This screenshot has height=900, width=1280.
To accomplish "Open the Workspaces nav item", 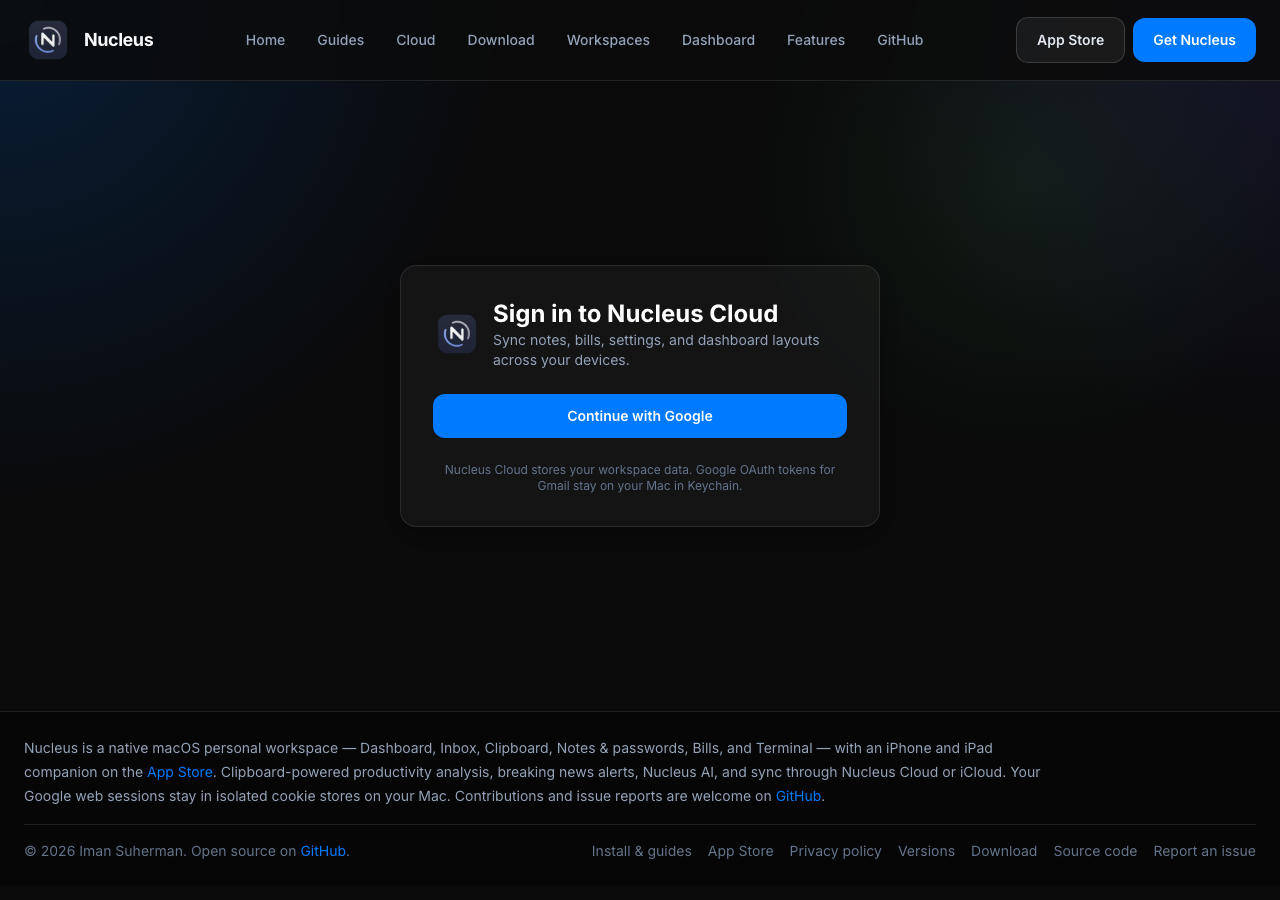I will pyautogui.click(x=608, y=40).
